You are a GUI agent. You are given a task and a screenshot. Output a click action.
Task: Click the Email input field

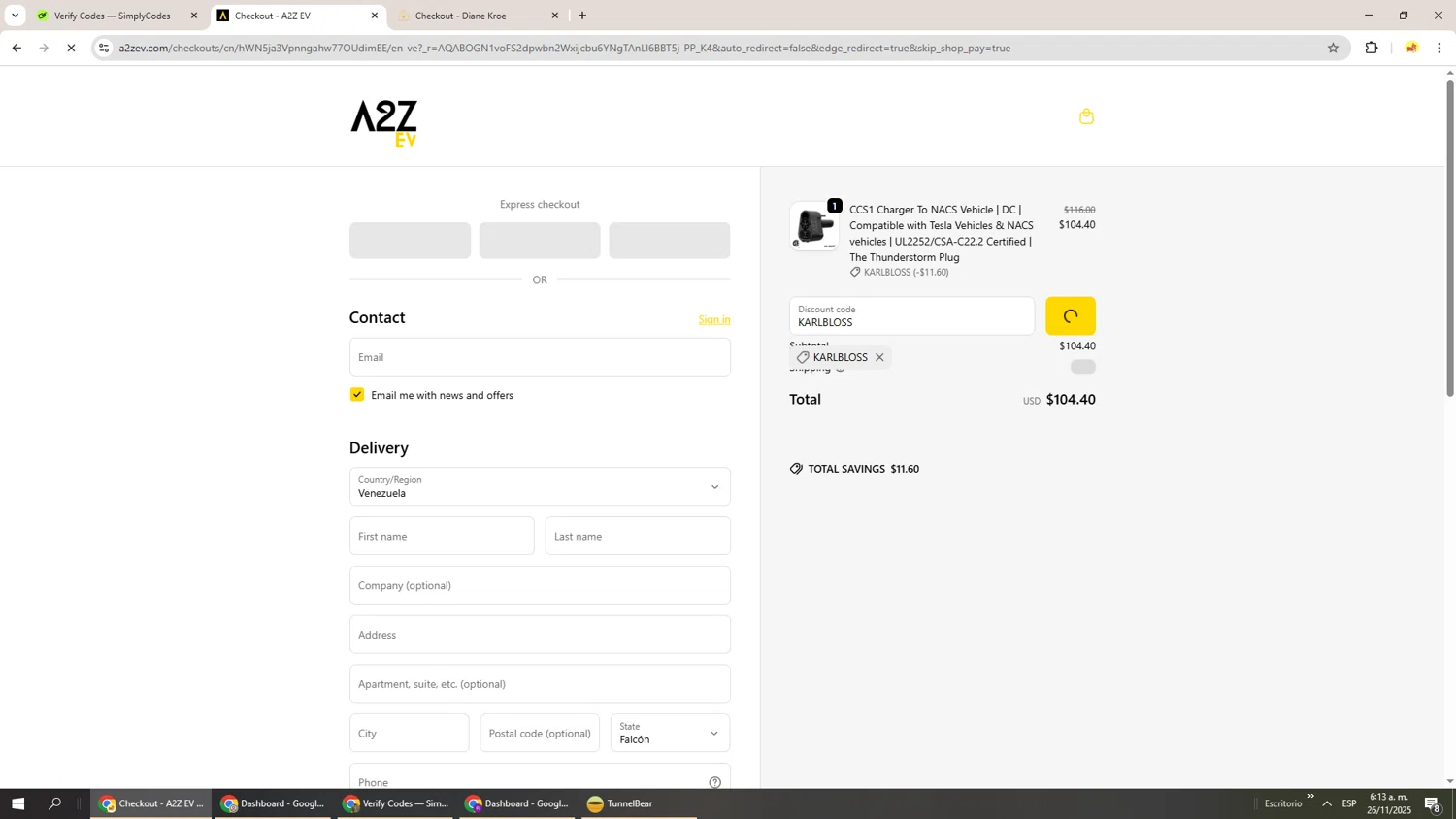540,357
